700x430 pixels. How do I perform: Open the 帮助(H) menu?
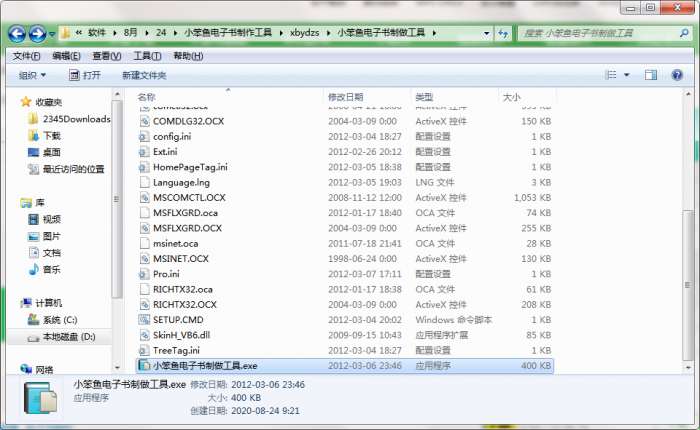pos(188,56)
